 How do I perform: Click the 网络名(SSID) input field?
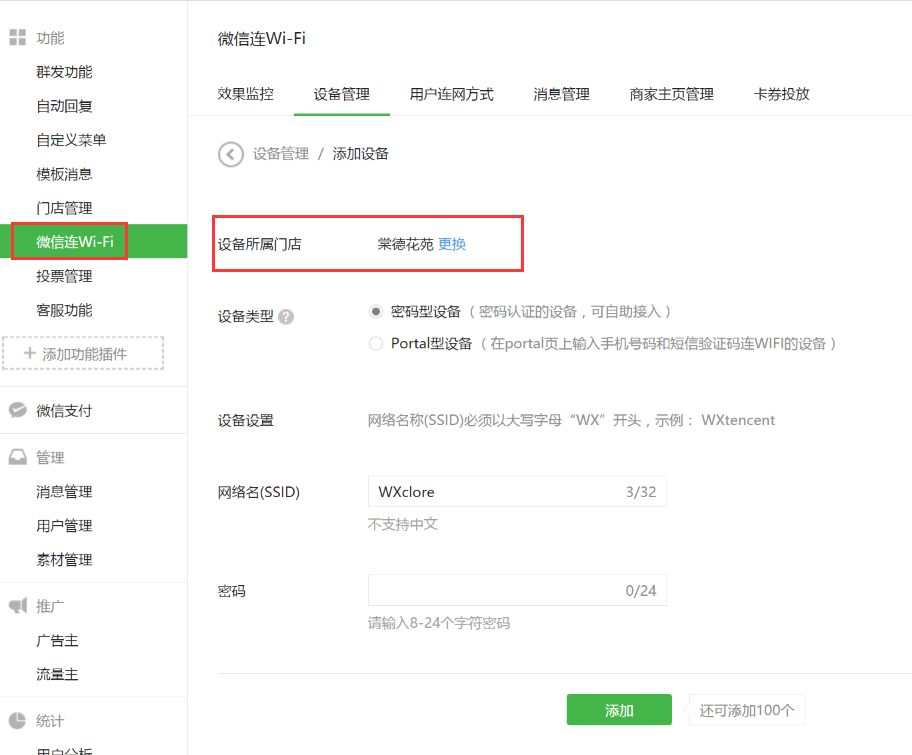[495, 492]
